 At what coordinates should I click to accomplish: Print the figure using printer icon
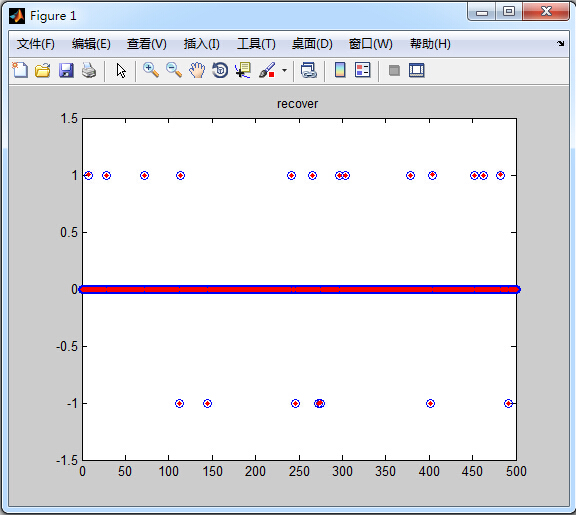89,70
